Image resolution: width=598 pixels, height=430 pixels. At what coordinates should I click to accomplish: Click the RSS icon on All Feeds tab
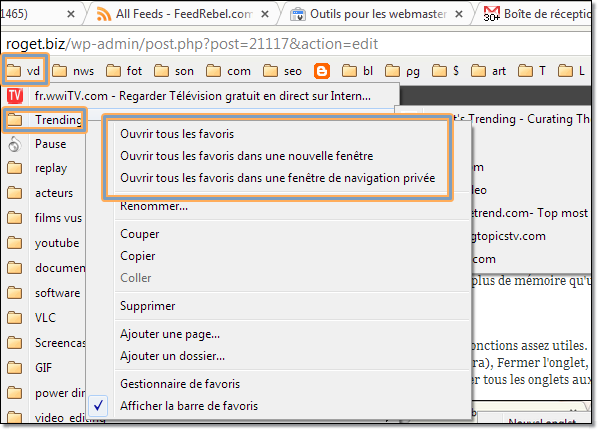point(104,14)
